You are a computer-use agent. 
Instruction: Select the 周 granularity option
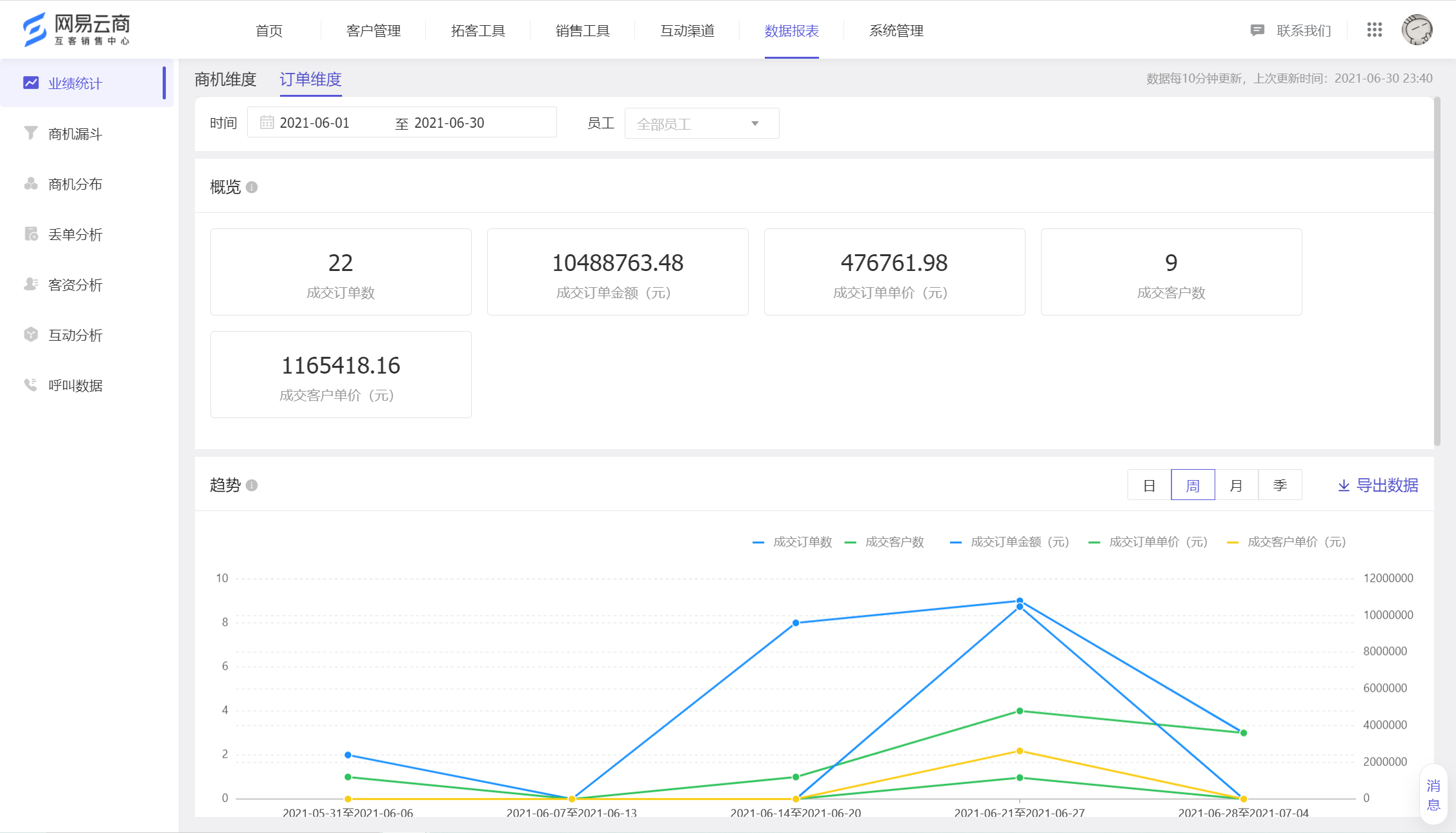pyautogui.click(x=1193, y=485)
